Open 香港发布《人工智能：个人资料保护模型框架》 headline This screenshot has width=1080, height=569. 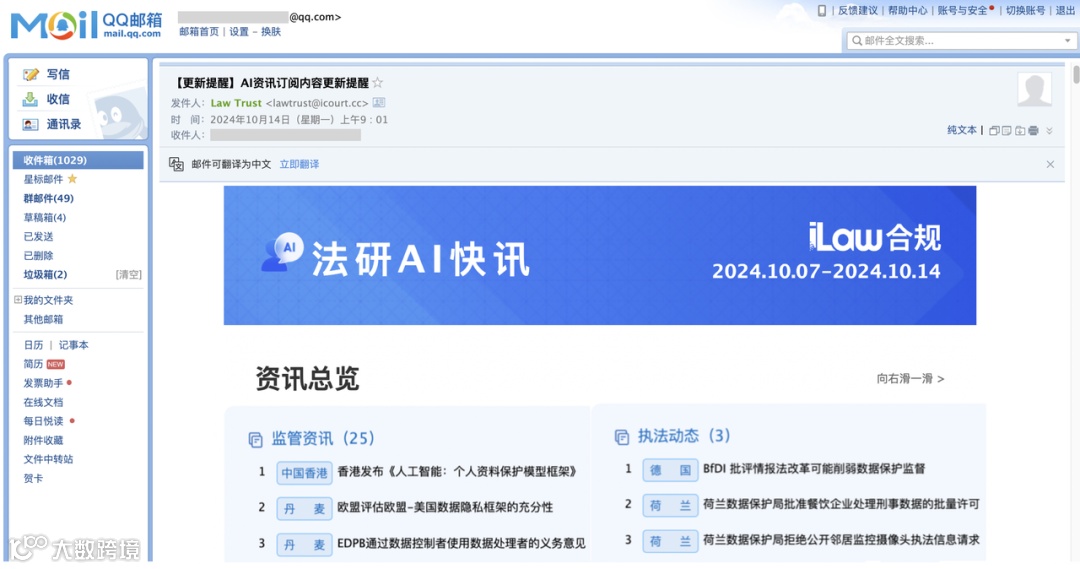[457, 472]
